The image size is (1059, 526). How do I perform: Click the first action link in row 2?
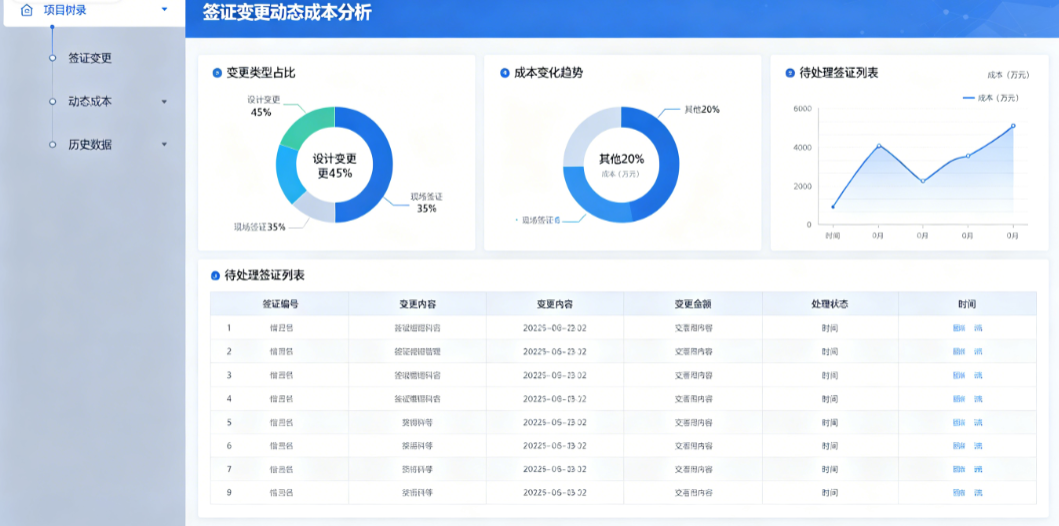[958, 352]
